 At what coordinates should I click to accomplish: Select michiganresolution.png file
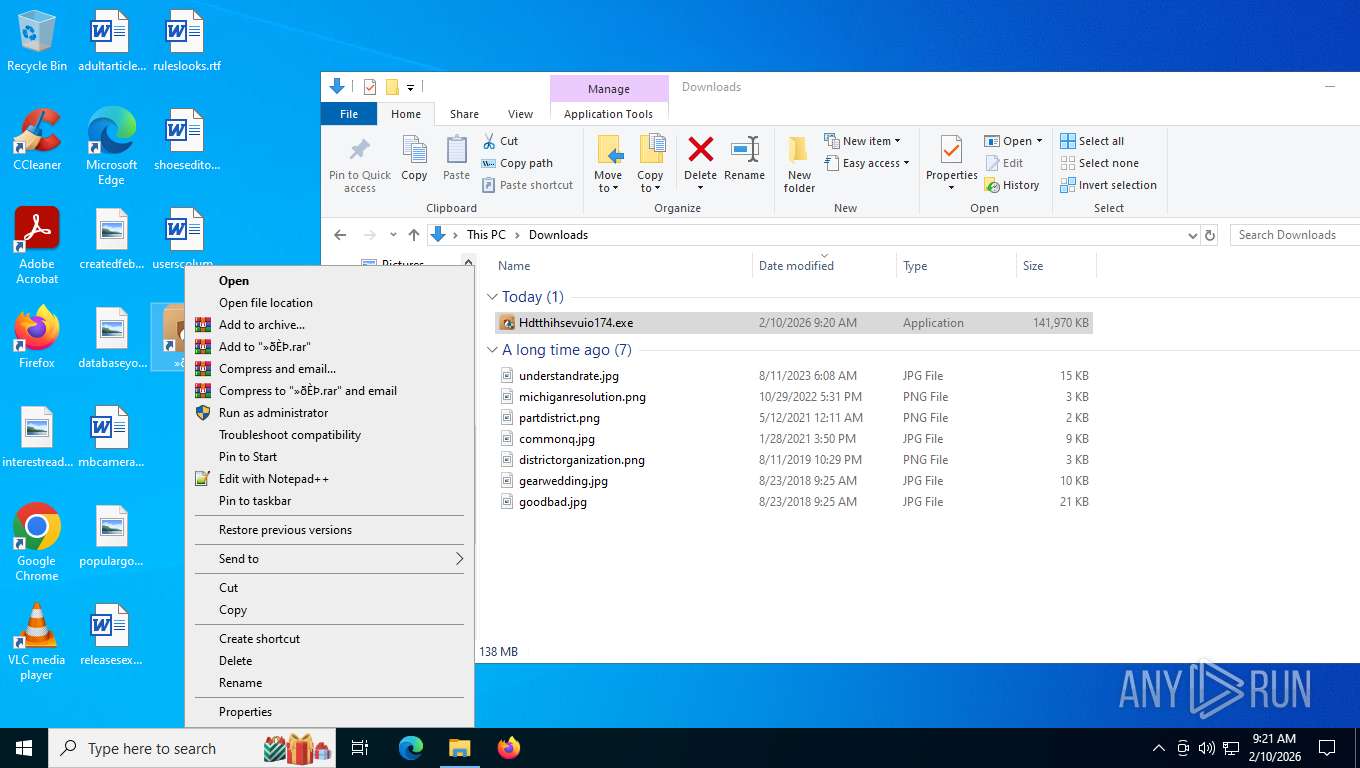[x=582, y=397]
